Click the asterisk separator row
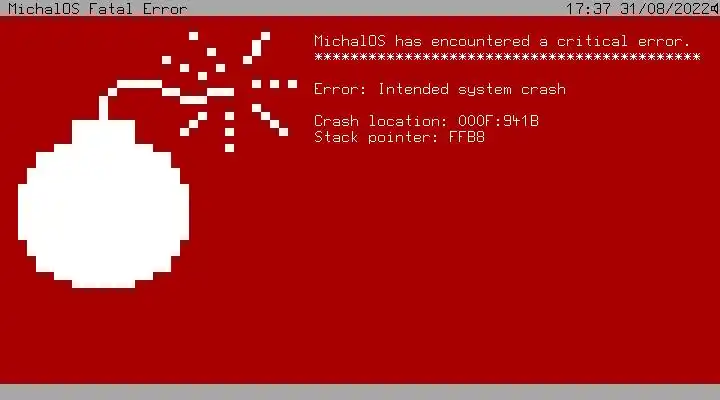 coord(507,57)
